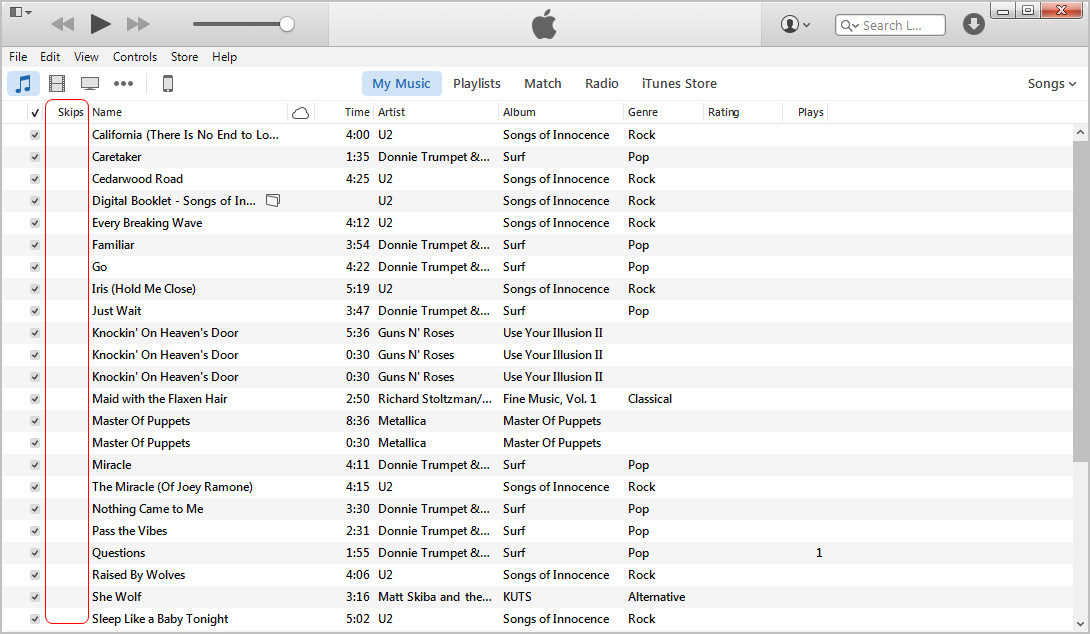Viewport: 1090px width, 634px height.
Task: Uncheck the Cedarwood Road checkbox
Action: (x=35, y=179)
